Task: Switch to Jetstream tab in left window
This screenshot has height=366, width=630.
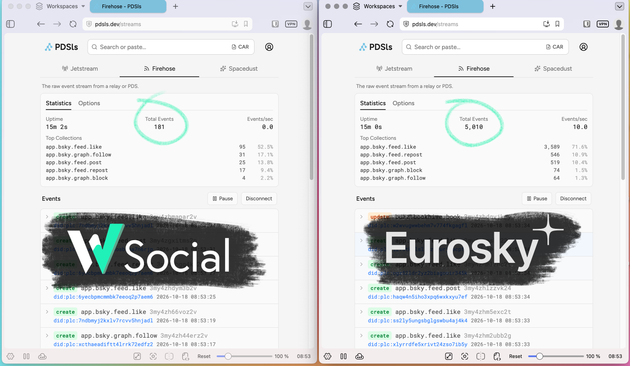Action: coord(80,69)
